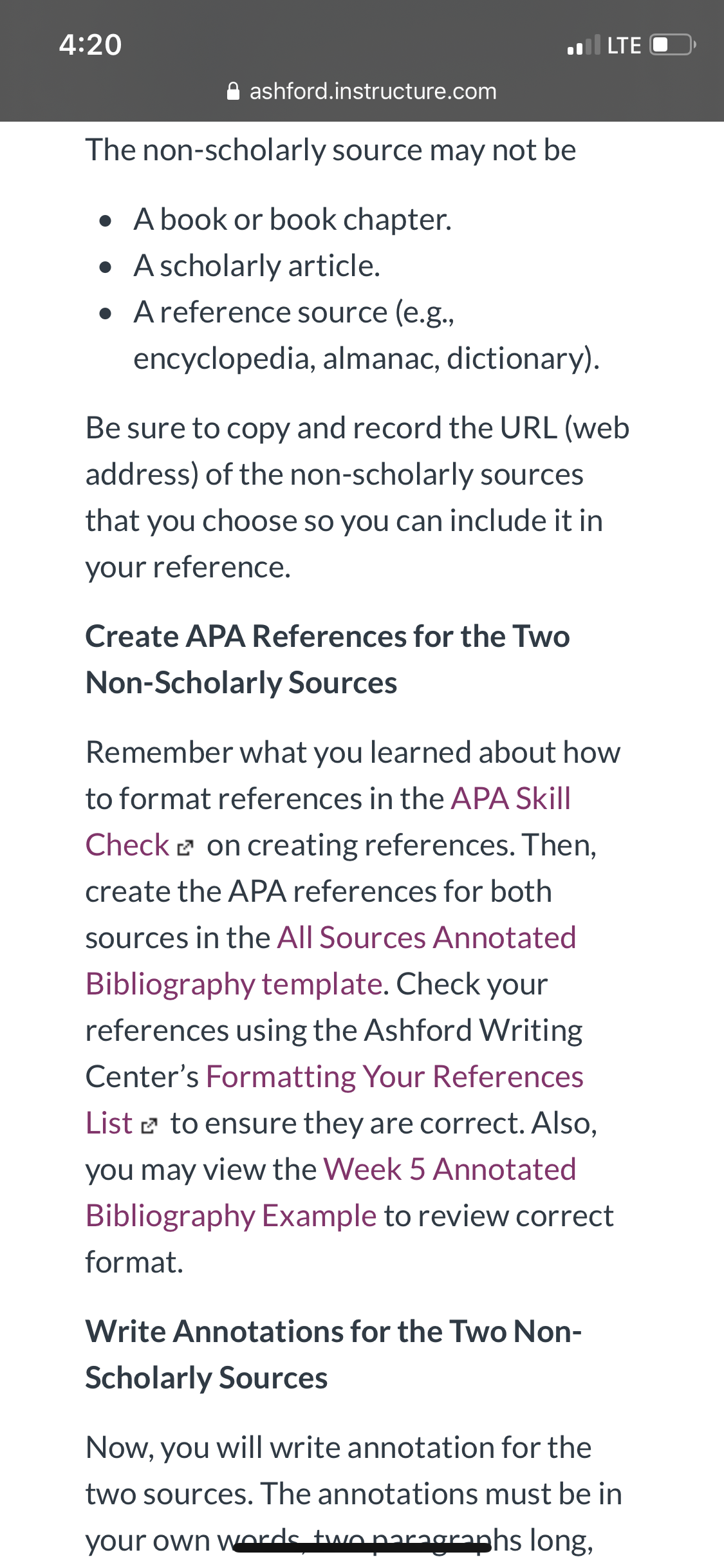Open Week 5 Annotated link
724x1568 pixels.
[x=450, y=1170]
